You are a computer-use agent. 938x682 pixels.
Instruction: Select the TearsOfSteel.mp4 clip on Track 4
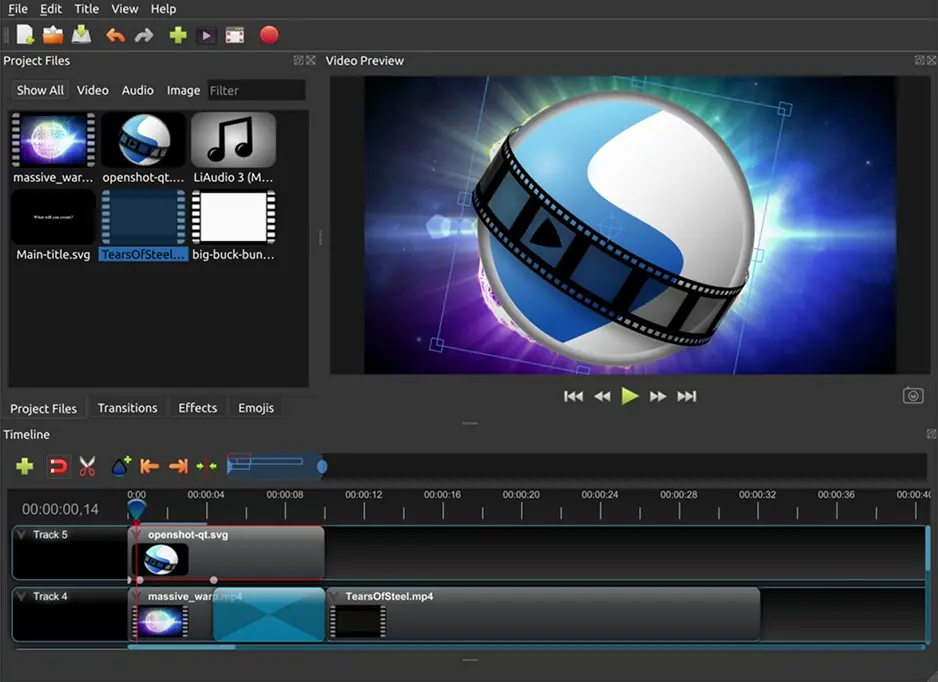click(543, 614)
